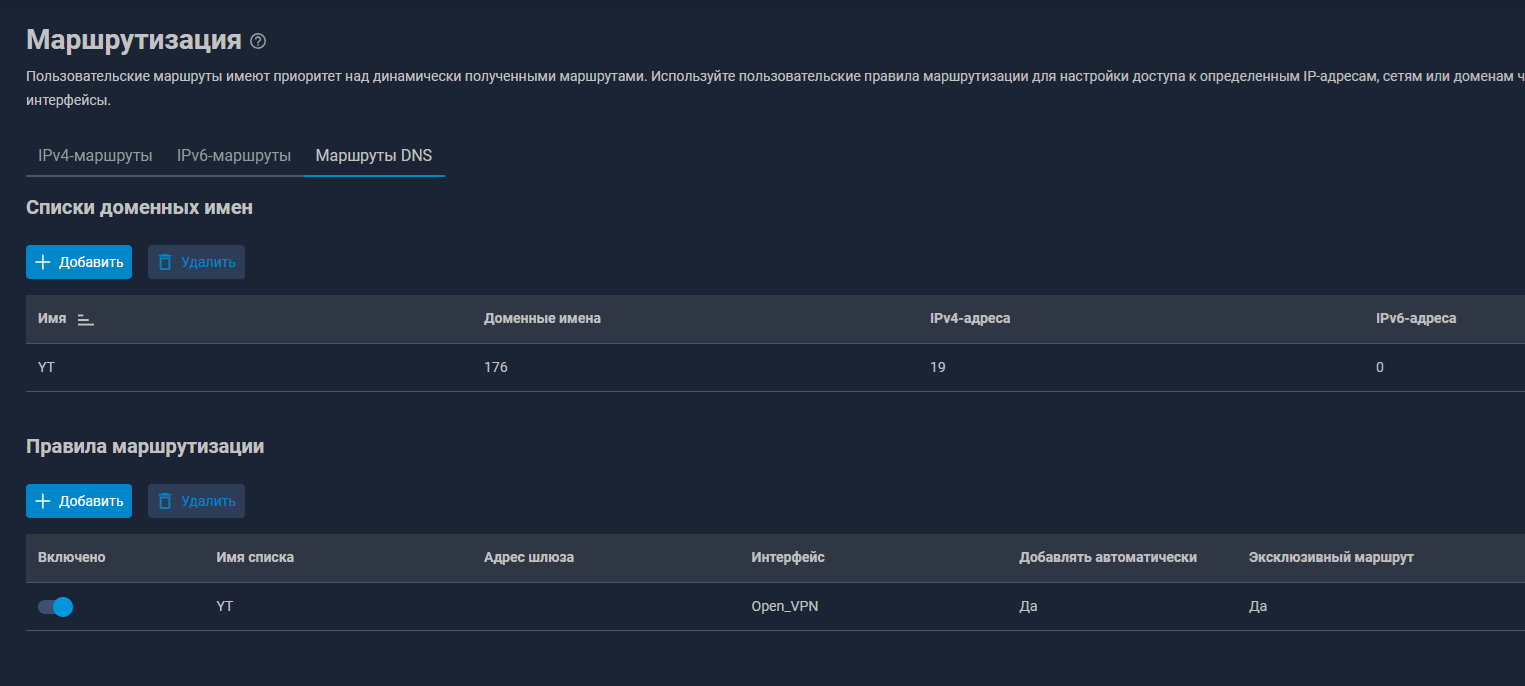Click the Включено column header

click(x=71, y=557)
